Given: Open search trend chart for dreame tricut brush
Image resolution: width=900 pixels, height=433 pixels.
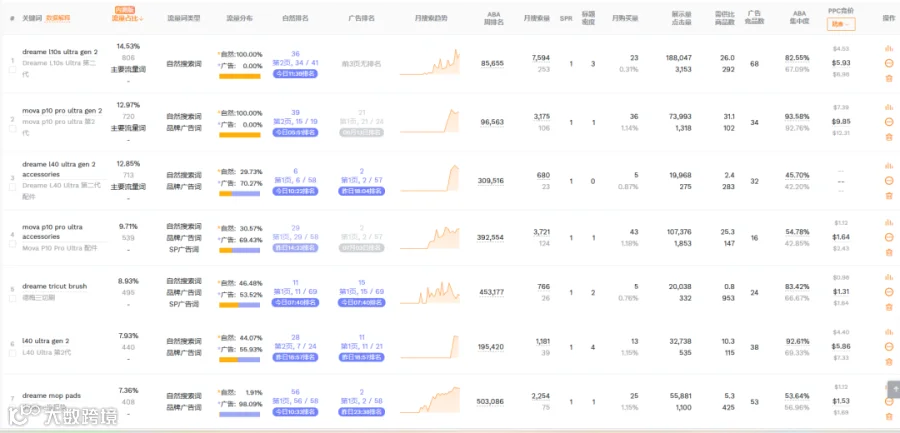Looking at the screenshot, I should coord(430,292).
